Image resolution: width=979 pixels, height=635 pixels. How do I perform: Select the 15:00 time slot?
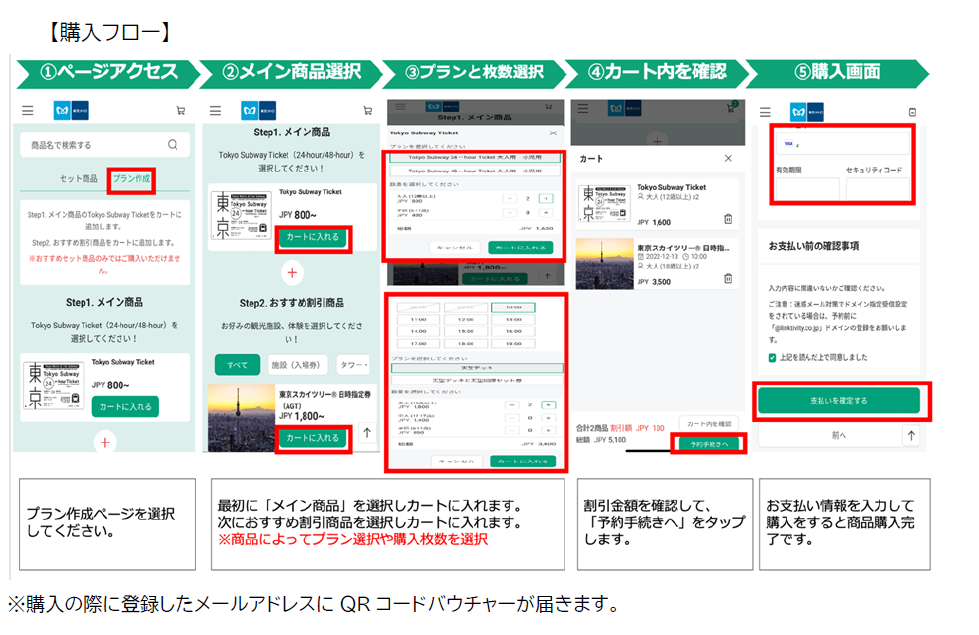click(x=466, y=332)
